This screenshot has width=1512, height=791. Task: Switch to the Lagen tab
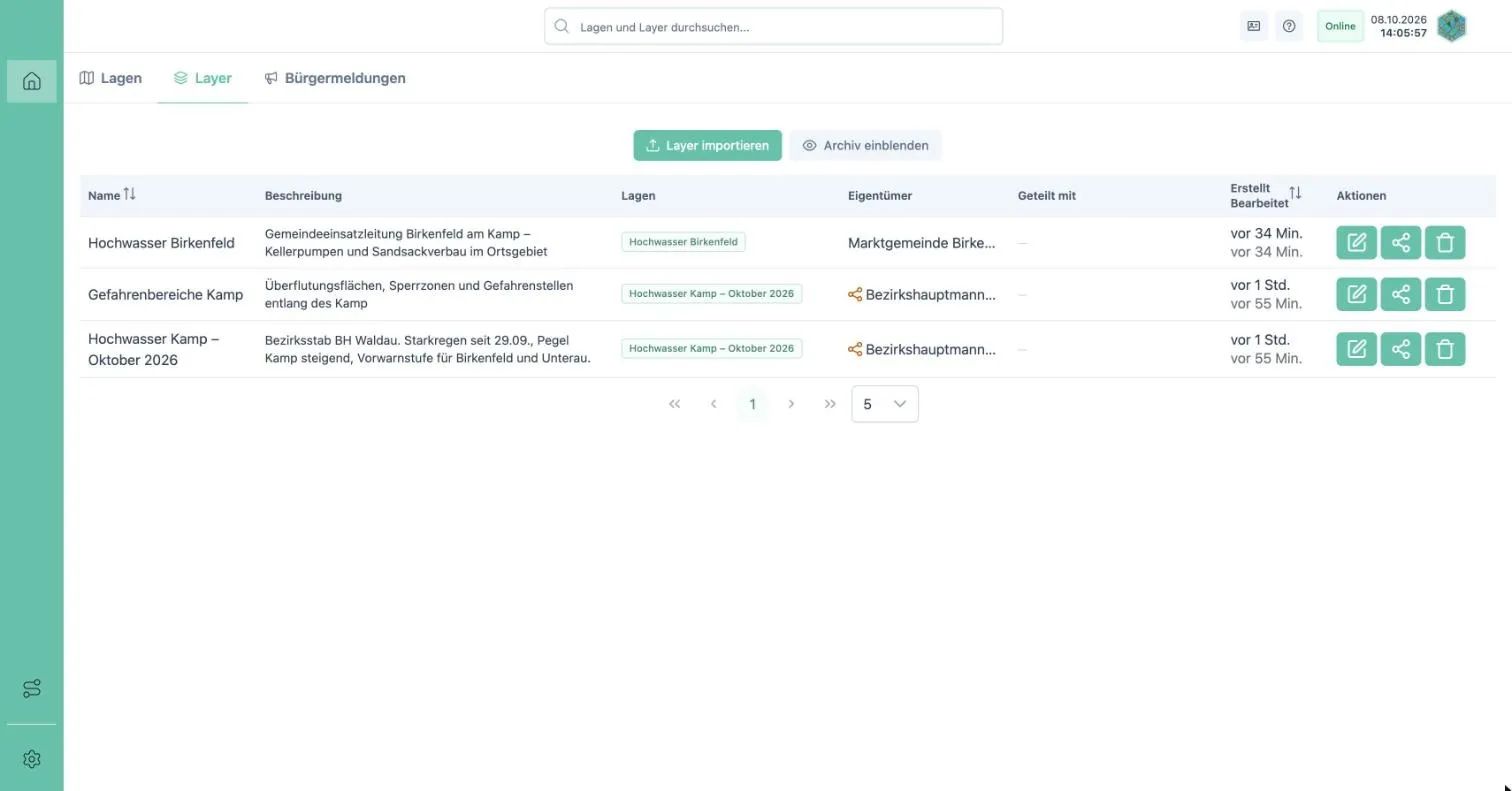click(111, 78)
